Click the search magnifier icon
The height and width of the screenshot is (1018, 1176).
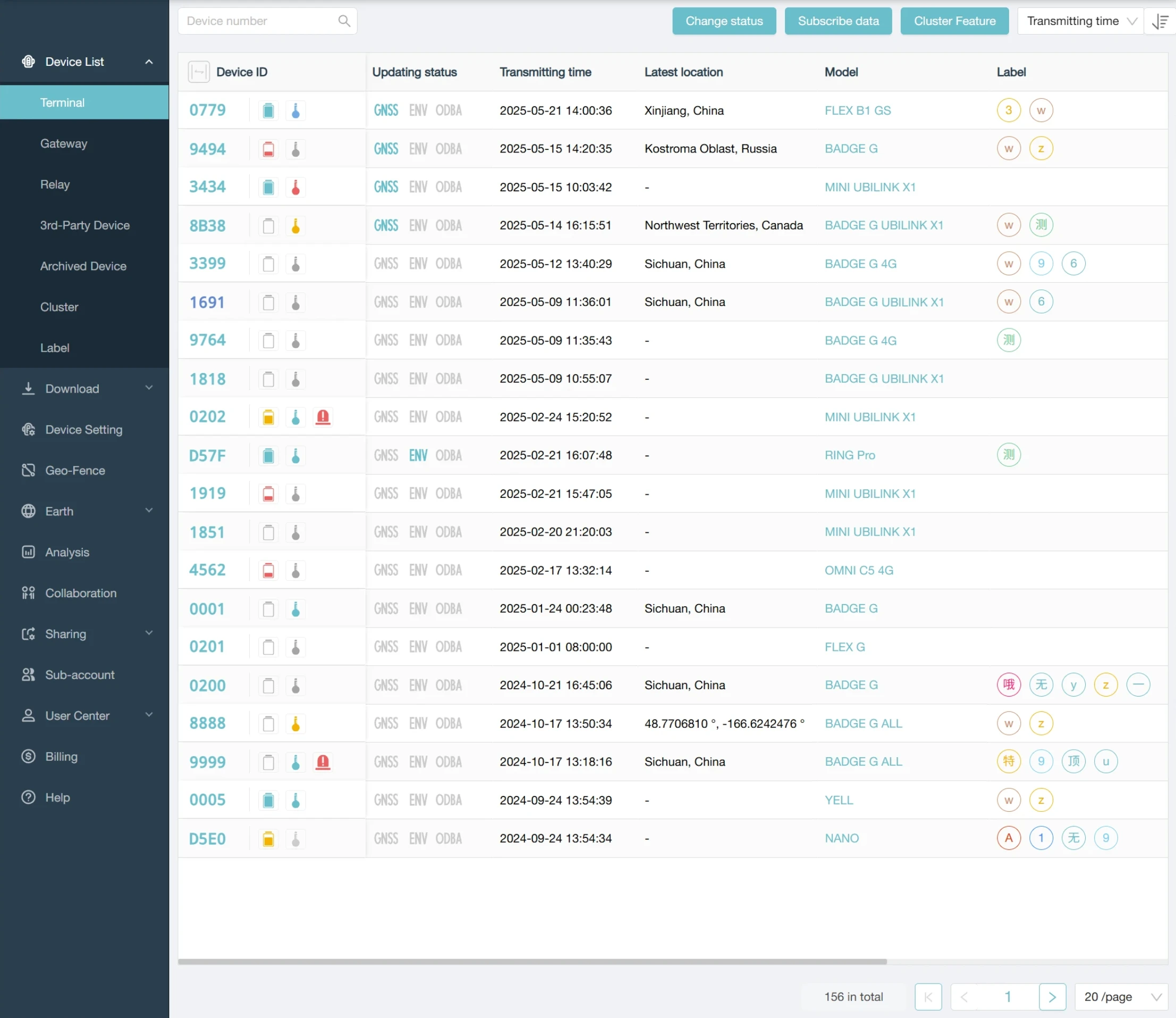pyautogui.click(x=344, y=21)
